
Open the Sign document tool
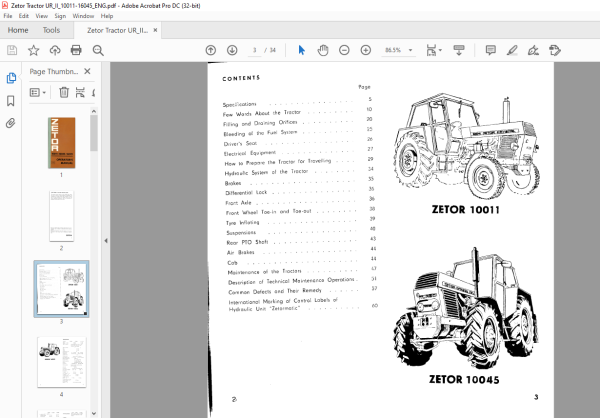(533, 50)
